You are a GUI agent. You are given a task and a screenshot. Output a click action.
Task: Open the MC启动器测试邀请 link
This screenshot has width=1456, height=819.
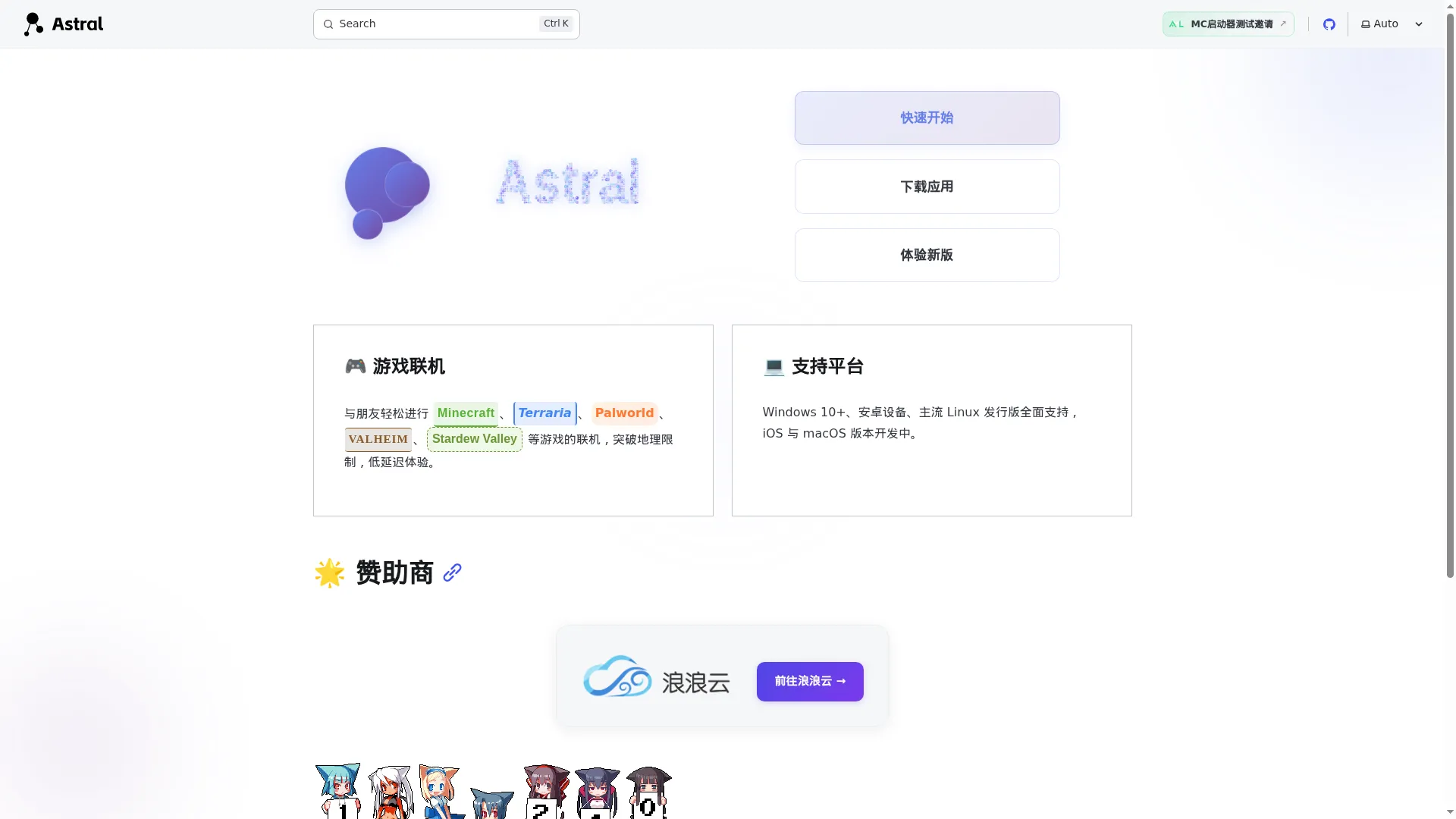[1228, 24]
